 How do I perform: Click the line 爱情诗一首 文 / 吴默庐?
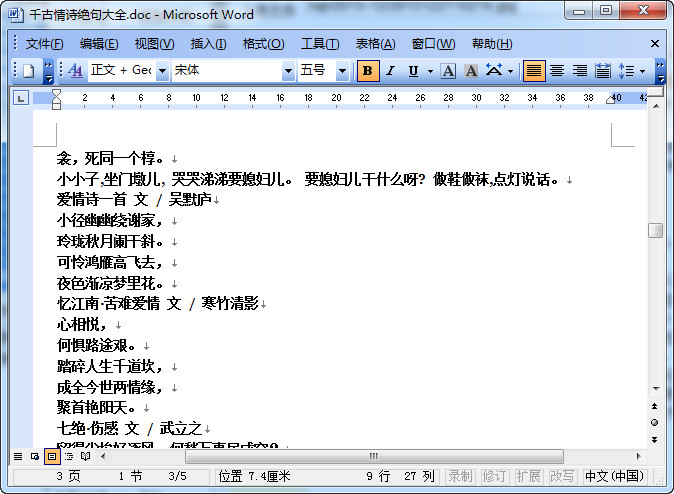(x=134, y=200)
